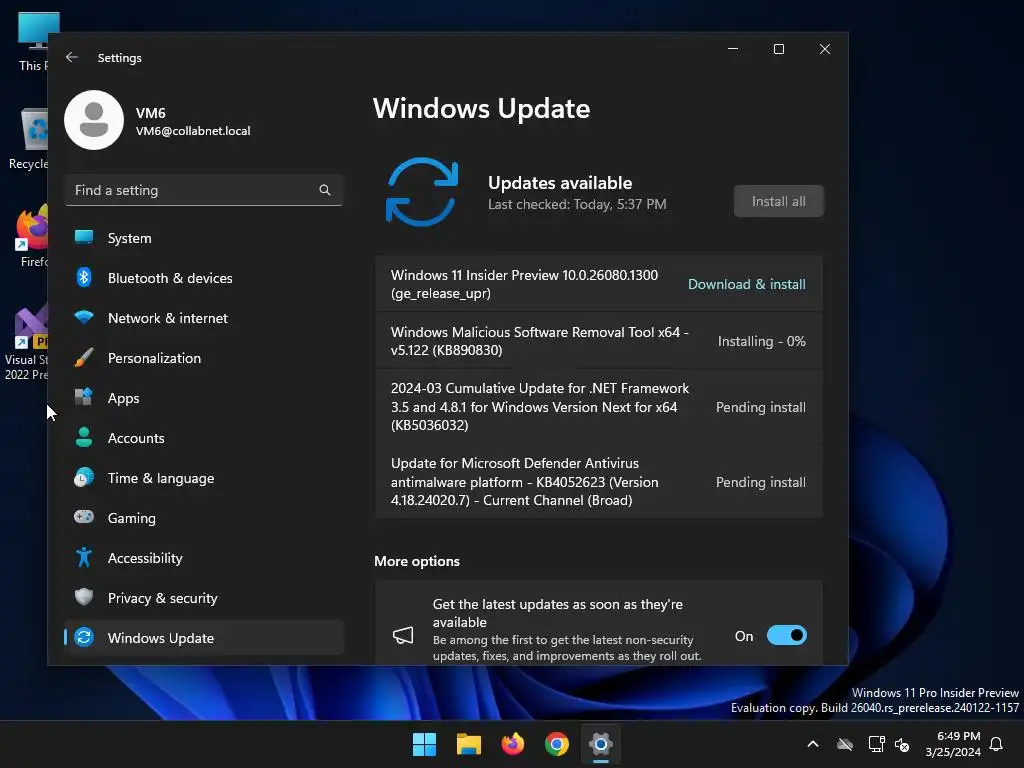Go to Bluetooth & devices
This screenshot has width=1024, height=768.
(x=204, y=278)
